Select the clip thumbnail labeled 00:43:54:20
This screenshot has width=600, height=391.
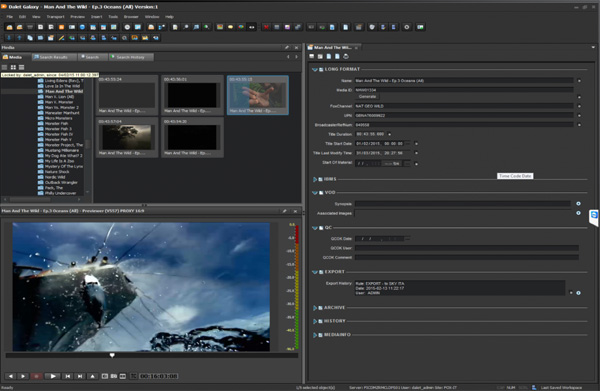[192, 137]
